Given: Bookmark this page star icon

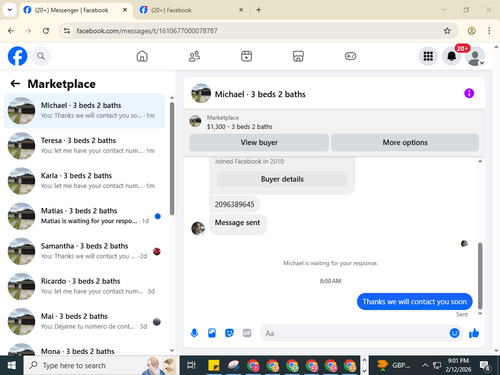Looking at the screenshot, I should (x=447, y=31).
